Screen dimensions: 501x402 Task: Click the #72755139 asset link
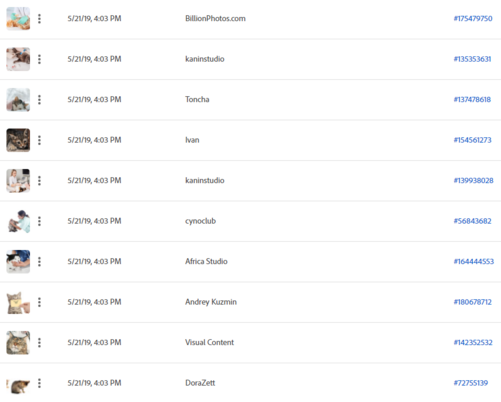[471, 383]
